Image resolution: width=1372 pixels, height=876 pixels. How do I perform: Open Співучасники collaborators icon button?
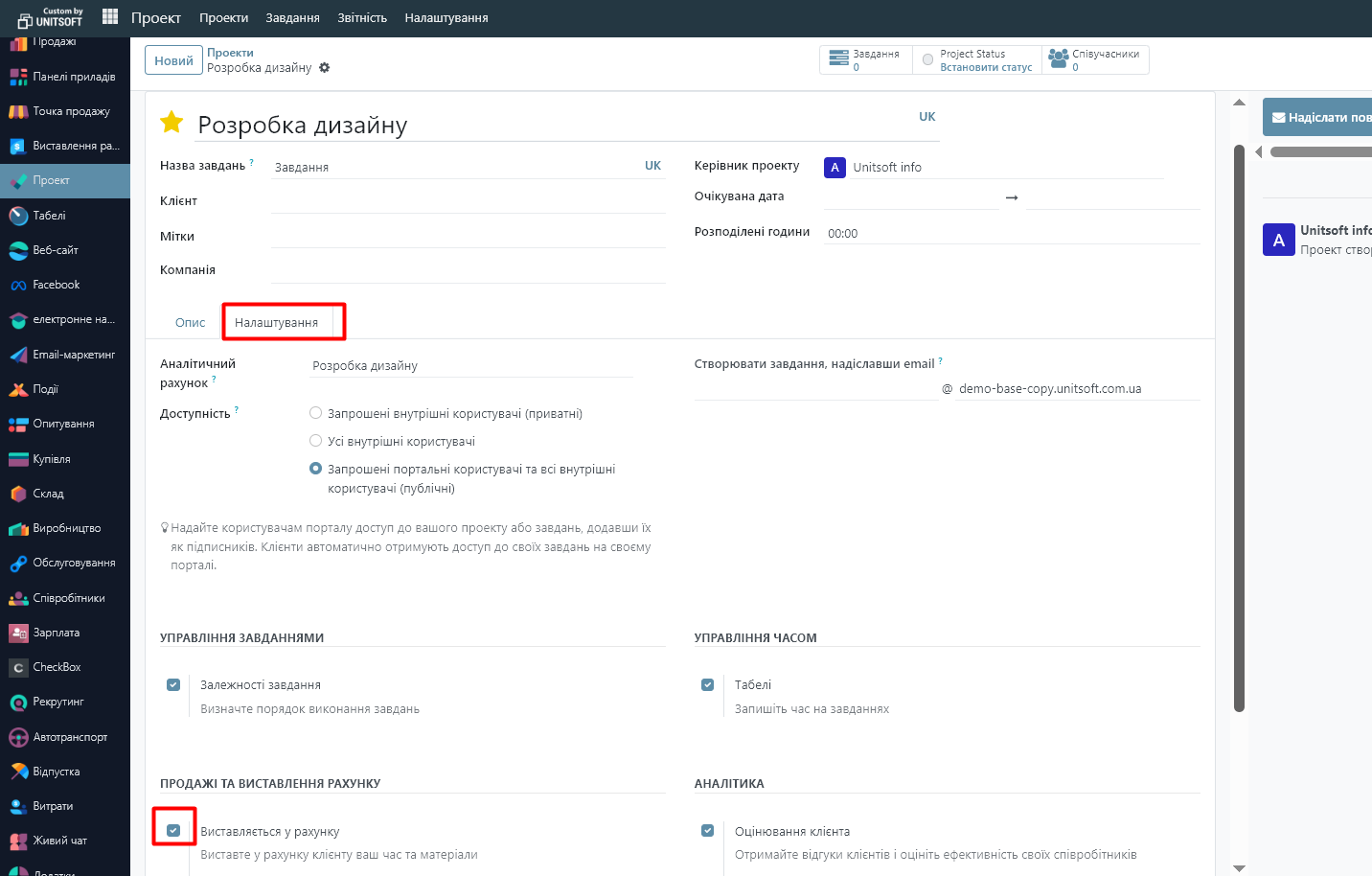pyautogui.click(x=1058, y=59)
